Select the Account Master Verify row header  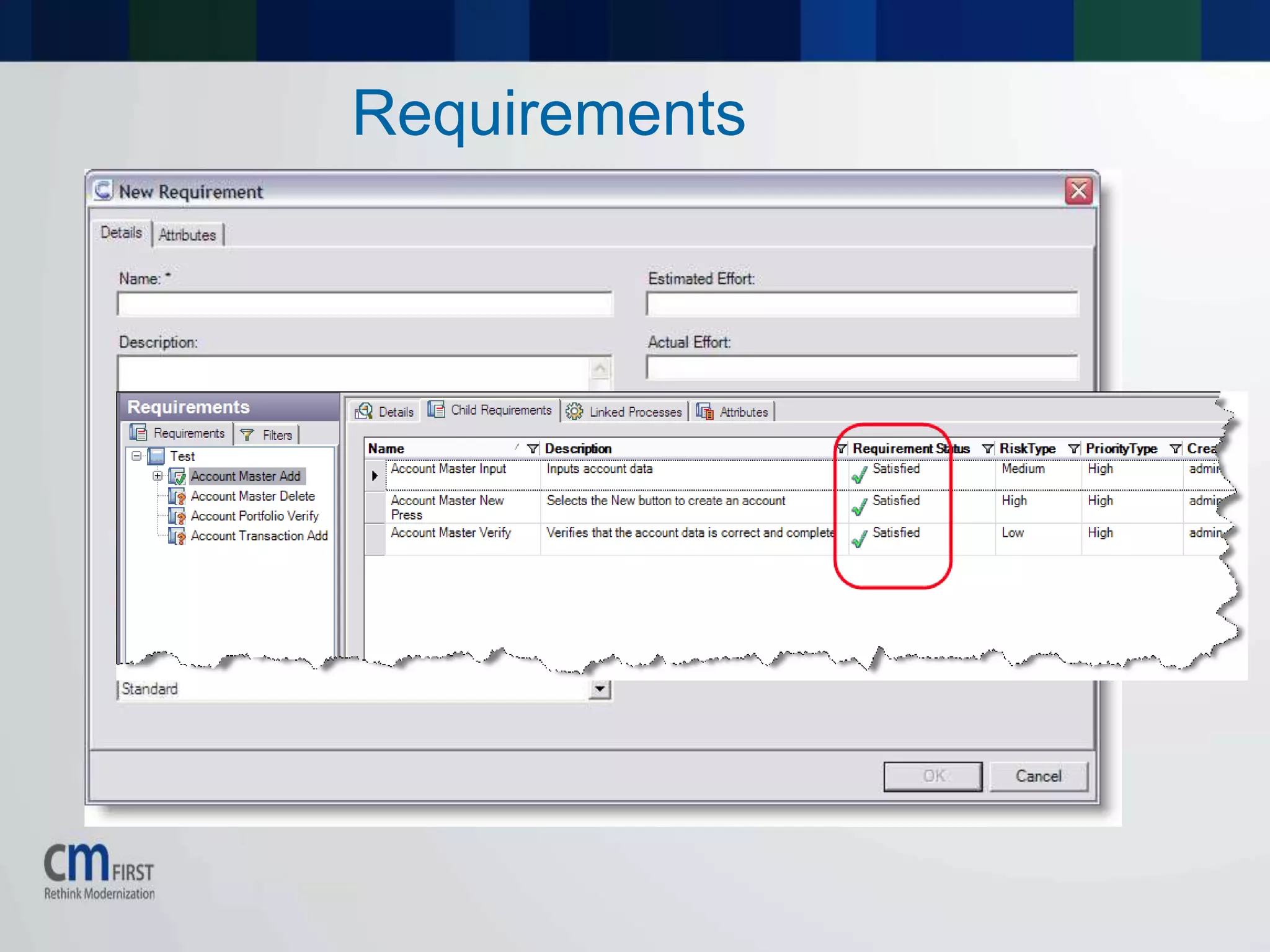(x=375, y=539)
